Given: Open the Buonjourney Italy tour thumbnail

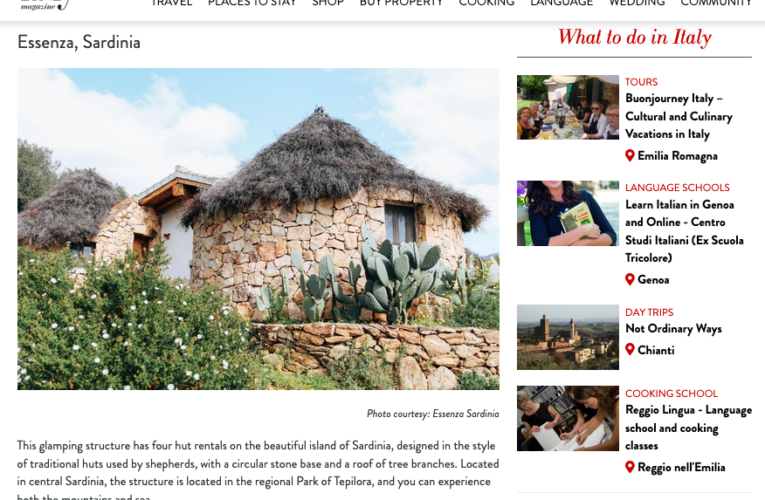Looking at the screenshot, I should coord(568,107).
